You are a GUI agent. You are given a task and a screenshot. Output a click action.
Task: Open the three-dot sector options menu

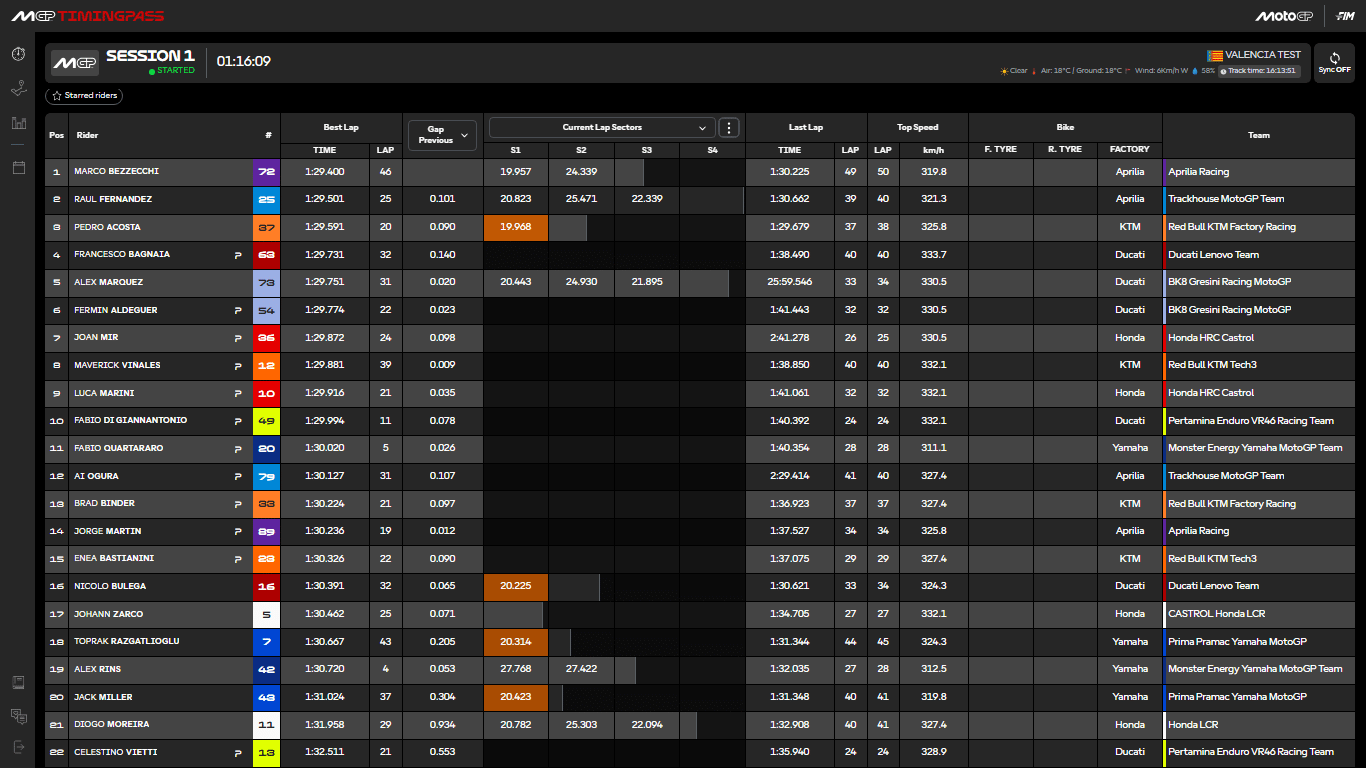click(729, 127)
